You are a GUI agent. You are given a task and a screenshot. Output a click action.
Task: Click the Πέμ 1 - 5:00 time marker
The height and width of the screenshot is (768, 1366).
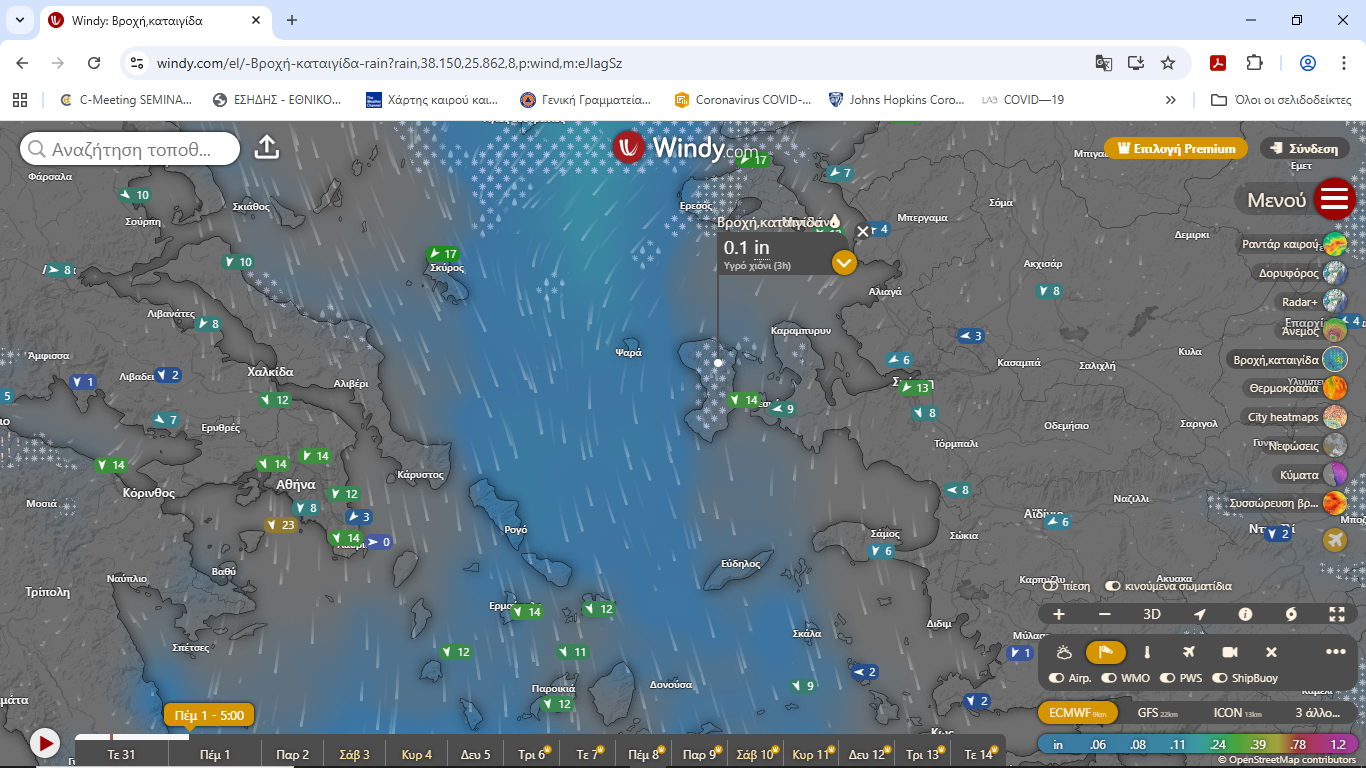tap(210, 715)
